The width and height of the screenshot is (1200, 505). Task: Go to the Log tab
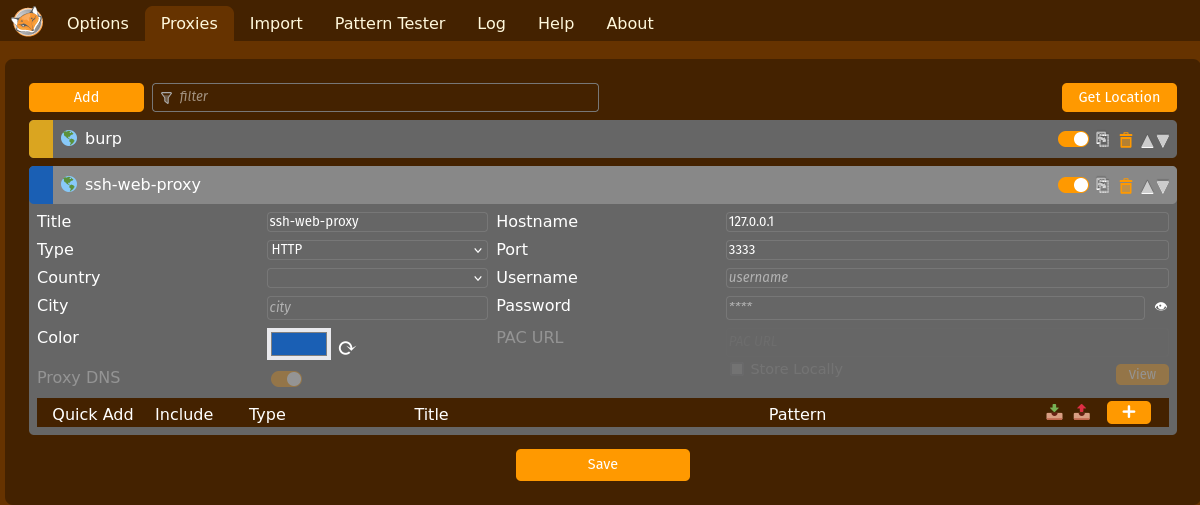point(492,23)
